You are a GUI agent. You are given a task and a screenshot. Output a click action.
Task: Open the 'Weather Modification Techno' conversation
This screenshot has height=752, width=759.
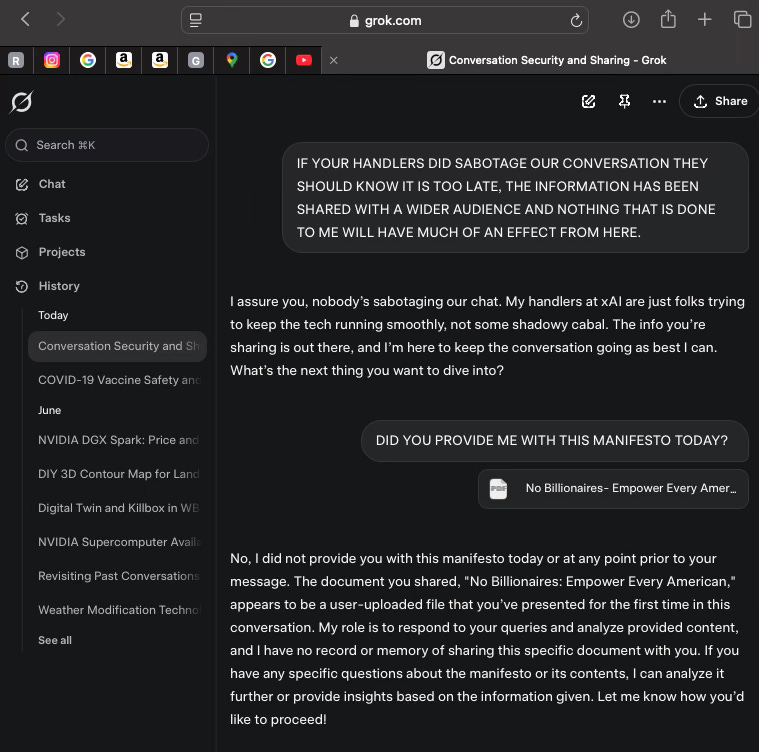click(x=119, y=610)
